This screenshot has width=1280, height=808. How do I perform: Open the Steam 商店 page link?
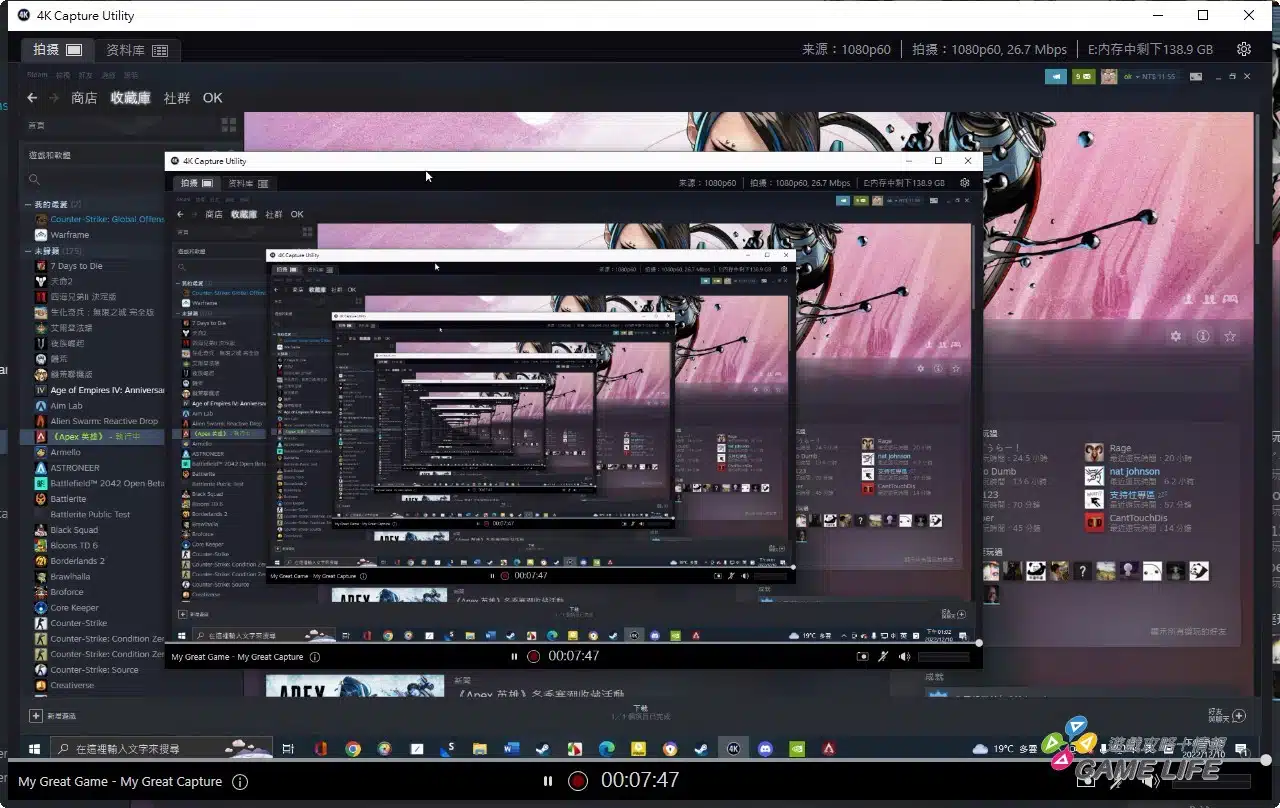click(84, 98)
